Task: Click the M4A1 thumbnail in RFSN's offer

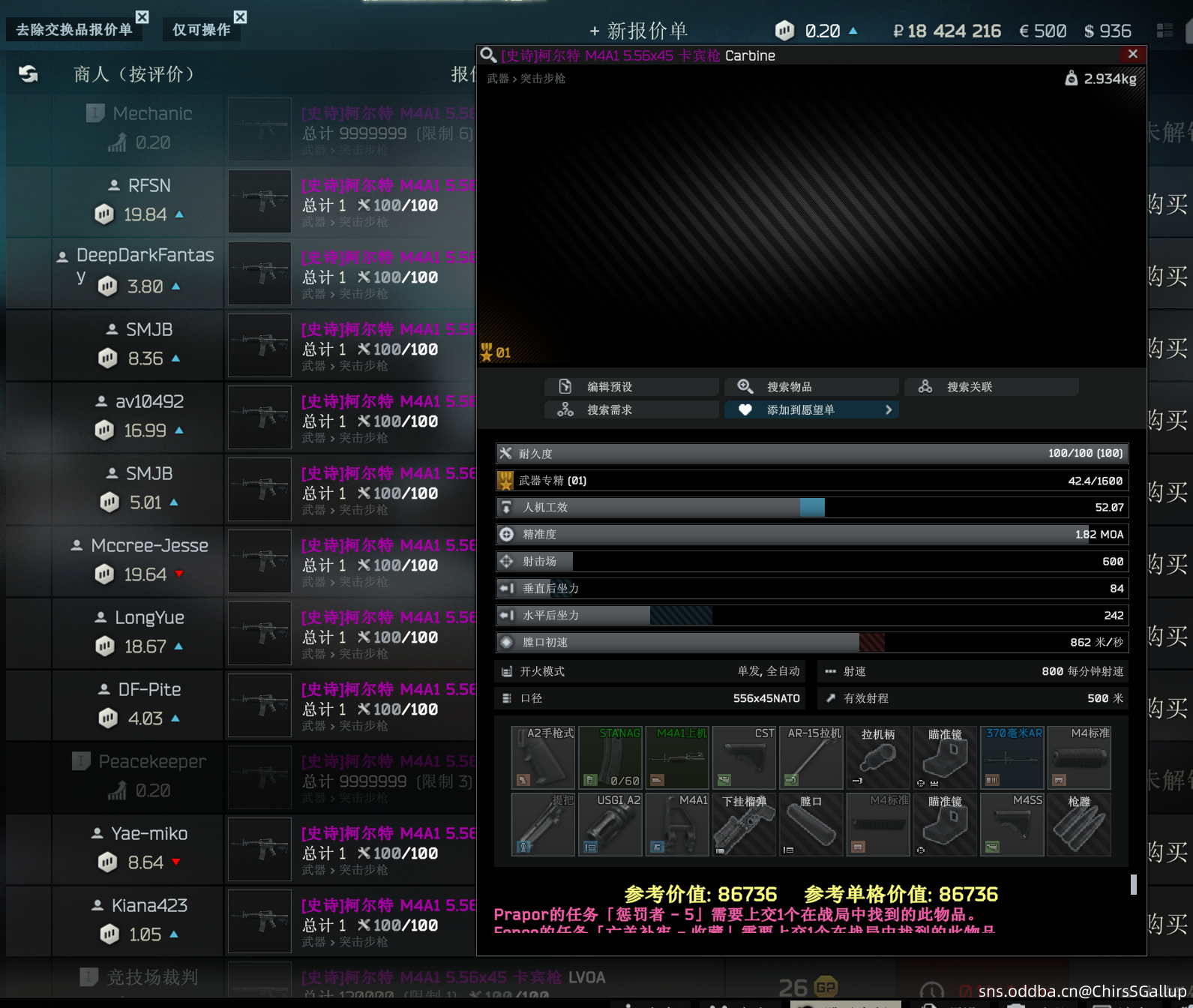Action: 259,201
